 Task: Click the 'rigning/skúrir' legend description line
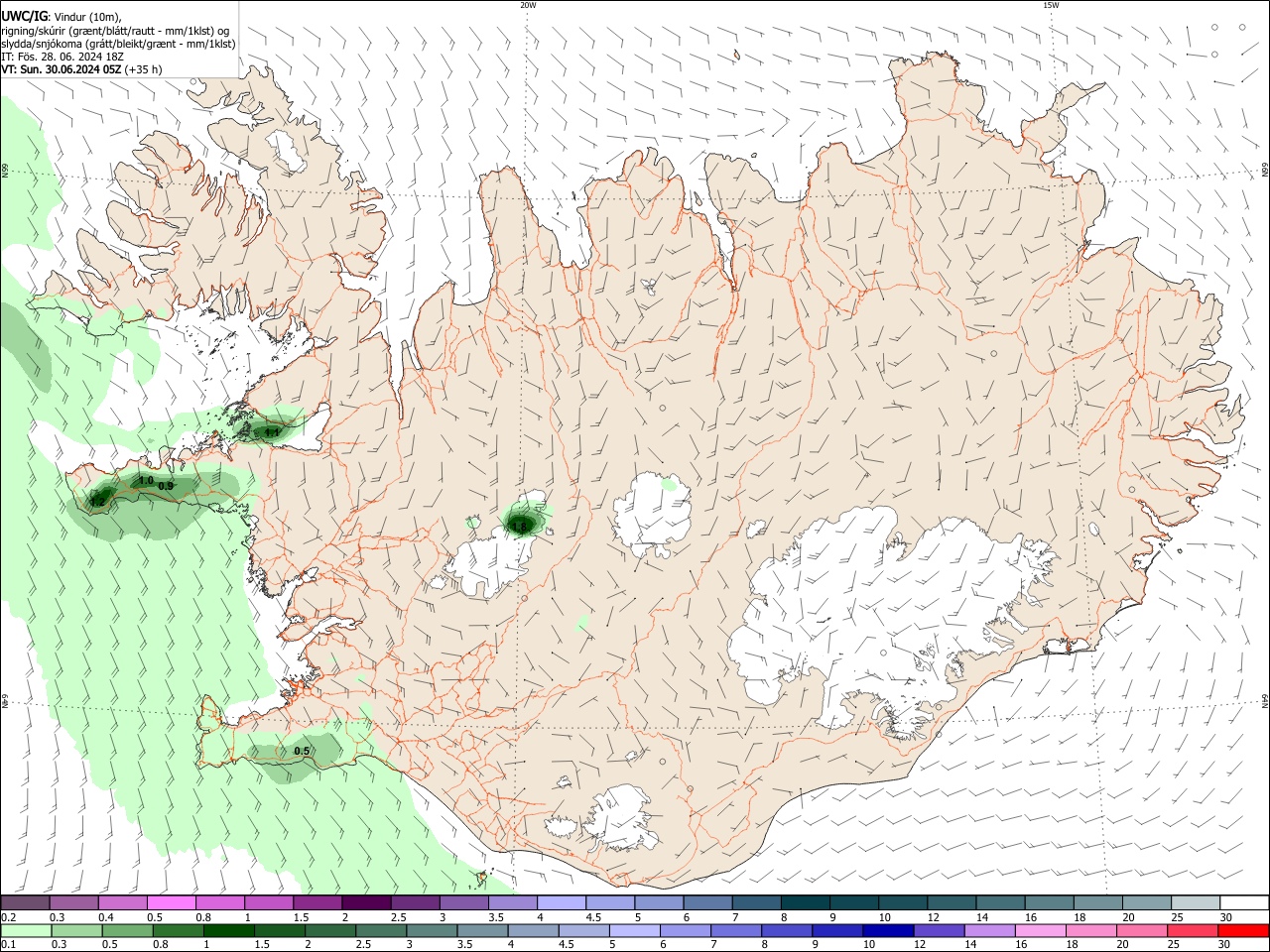pos(115,31)
